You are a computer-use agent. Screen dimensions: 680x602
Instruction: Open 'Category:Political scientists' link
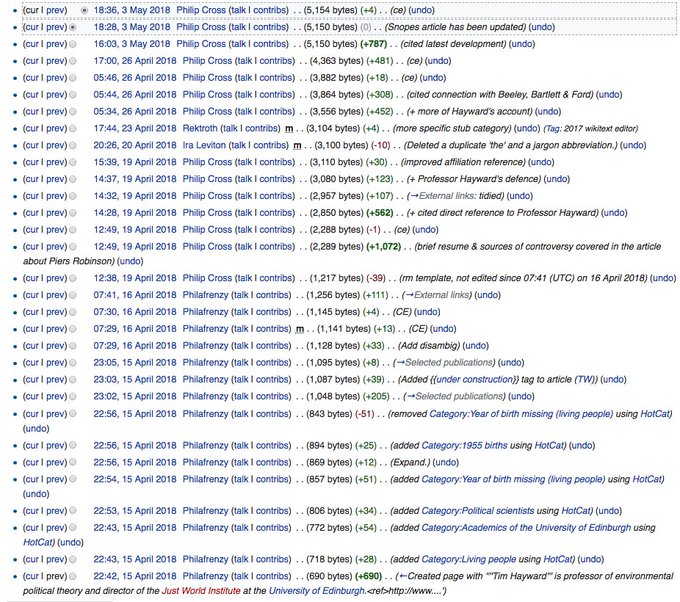pos(477,511)
